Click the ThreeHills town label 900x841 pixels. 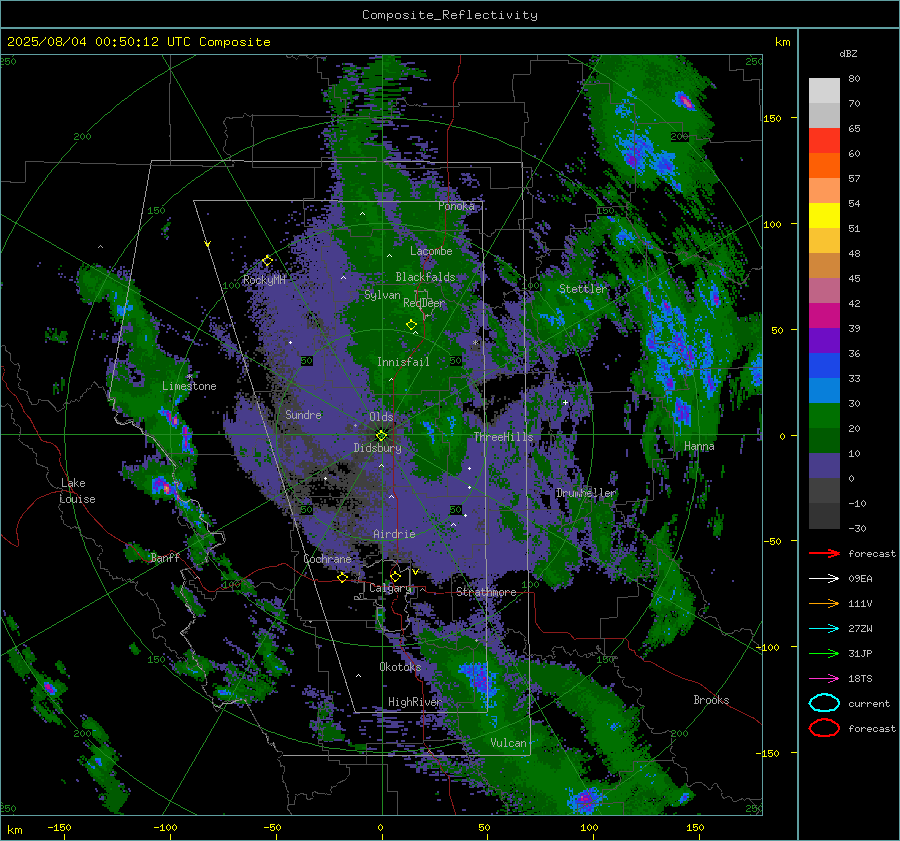point(503,437)
